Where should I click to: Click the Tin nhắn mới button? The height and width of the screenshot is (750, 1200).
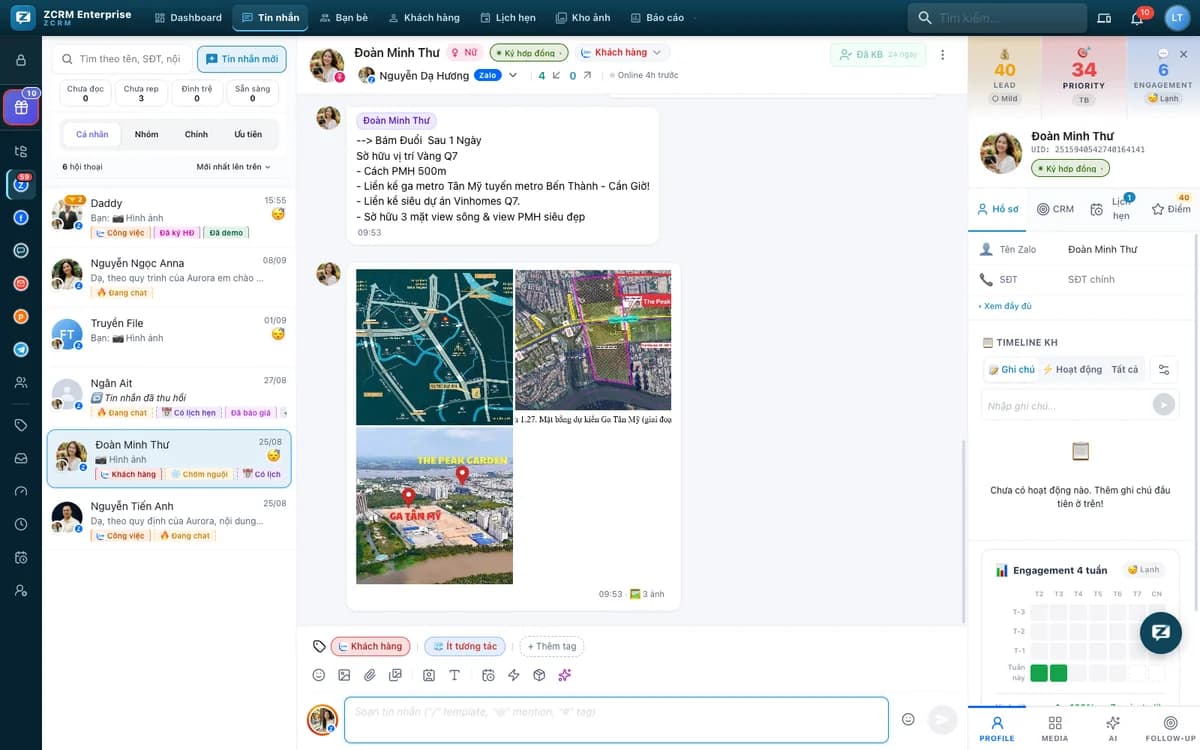click(x=242, y=59)
